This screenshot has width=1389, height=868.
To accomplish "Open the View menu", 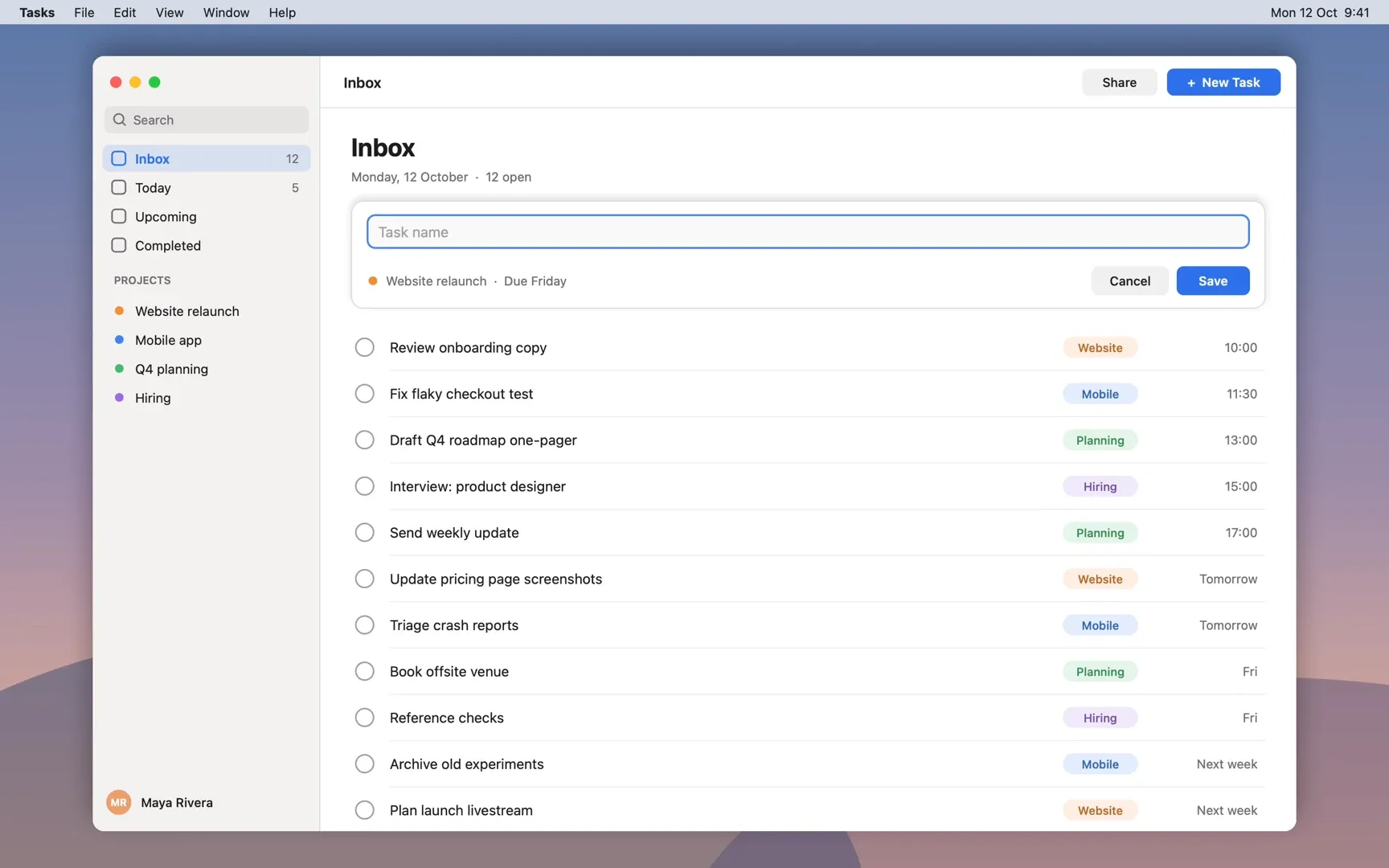I will [170, 12].
